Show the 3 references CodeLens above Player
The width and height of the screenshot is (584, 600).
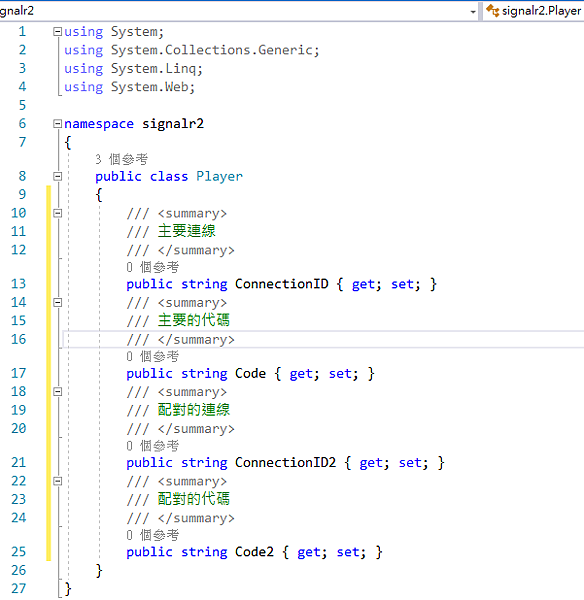(121, 159)
